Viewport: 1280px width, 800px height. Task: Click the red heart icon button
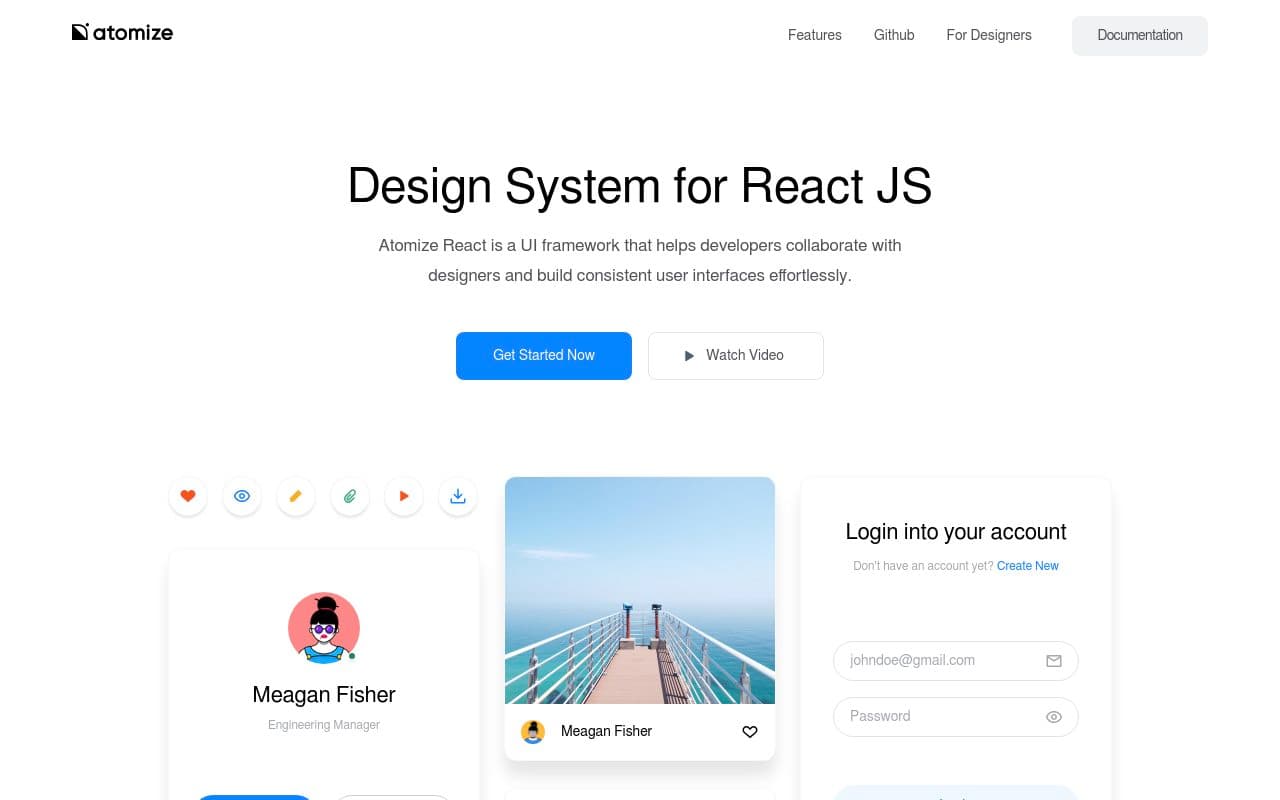tap(188, 496)
